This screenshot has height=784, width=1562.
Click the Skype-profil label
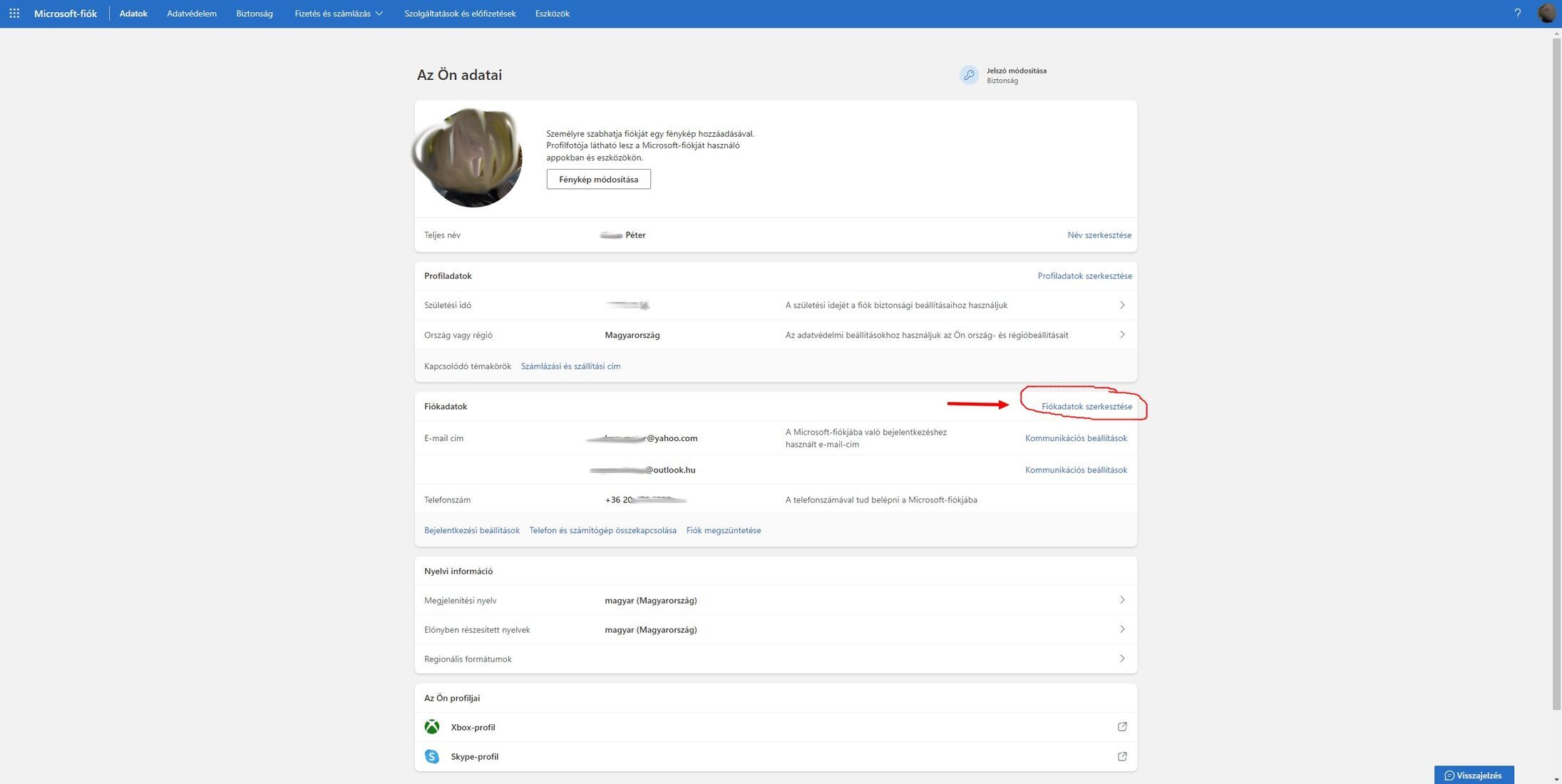coord(474,756)
